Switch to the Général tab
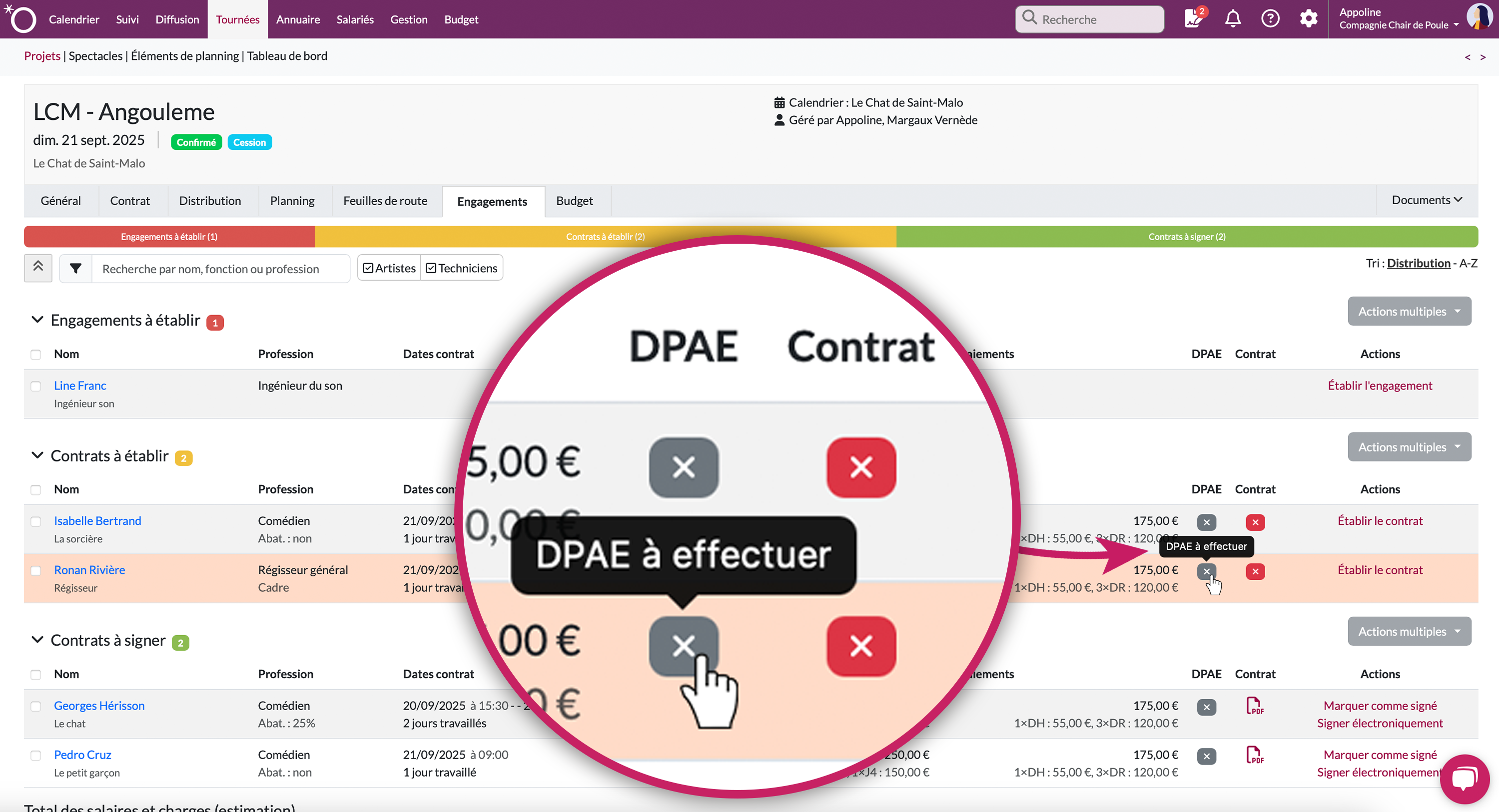Viewport: 1499px width, 812px height. click(x=60, y=201)
